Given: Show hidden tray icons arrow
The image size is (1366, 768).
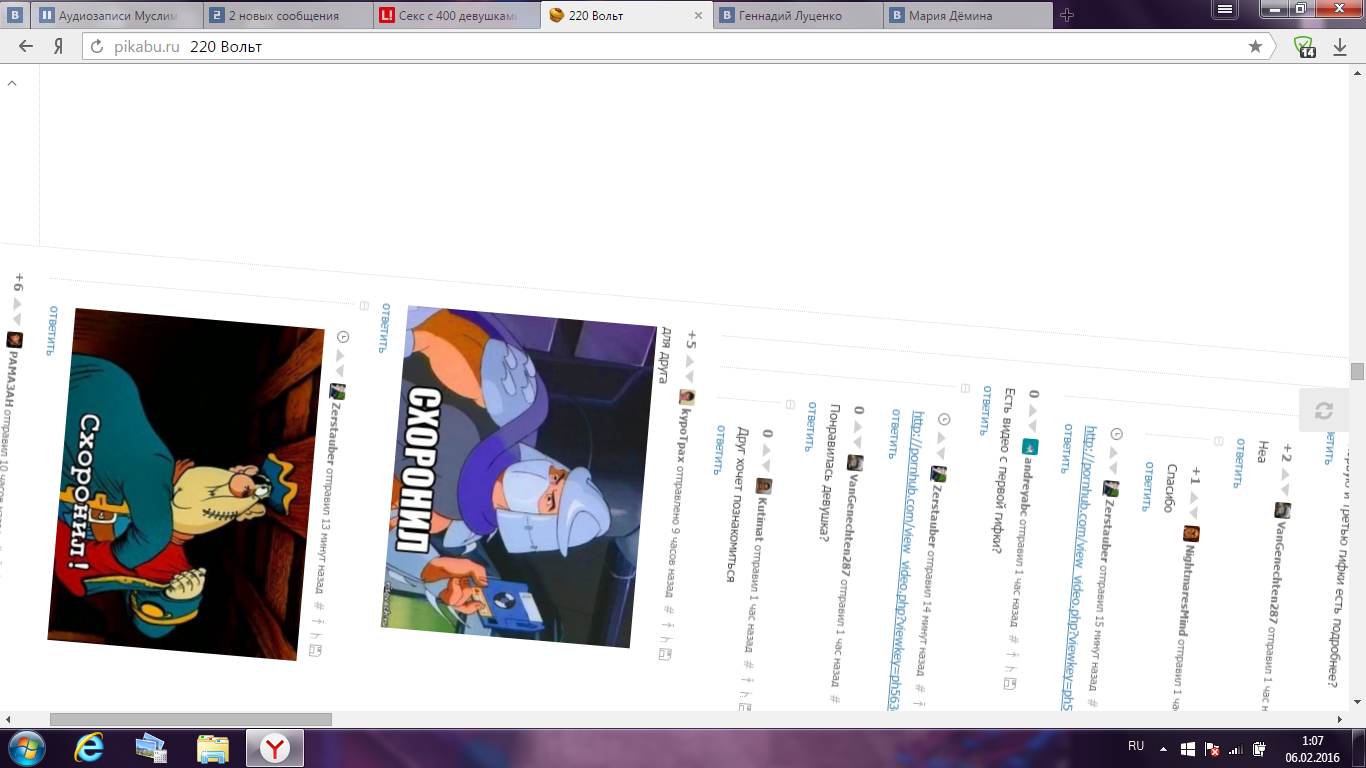Looking at the screenshot, I should 1162,749.
